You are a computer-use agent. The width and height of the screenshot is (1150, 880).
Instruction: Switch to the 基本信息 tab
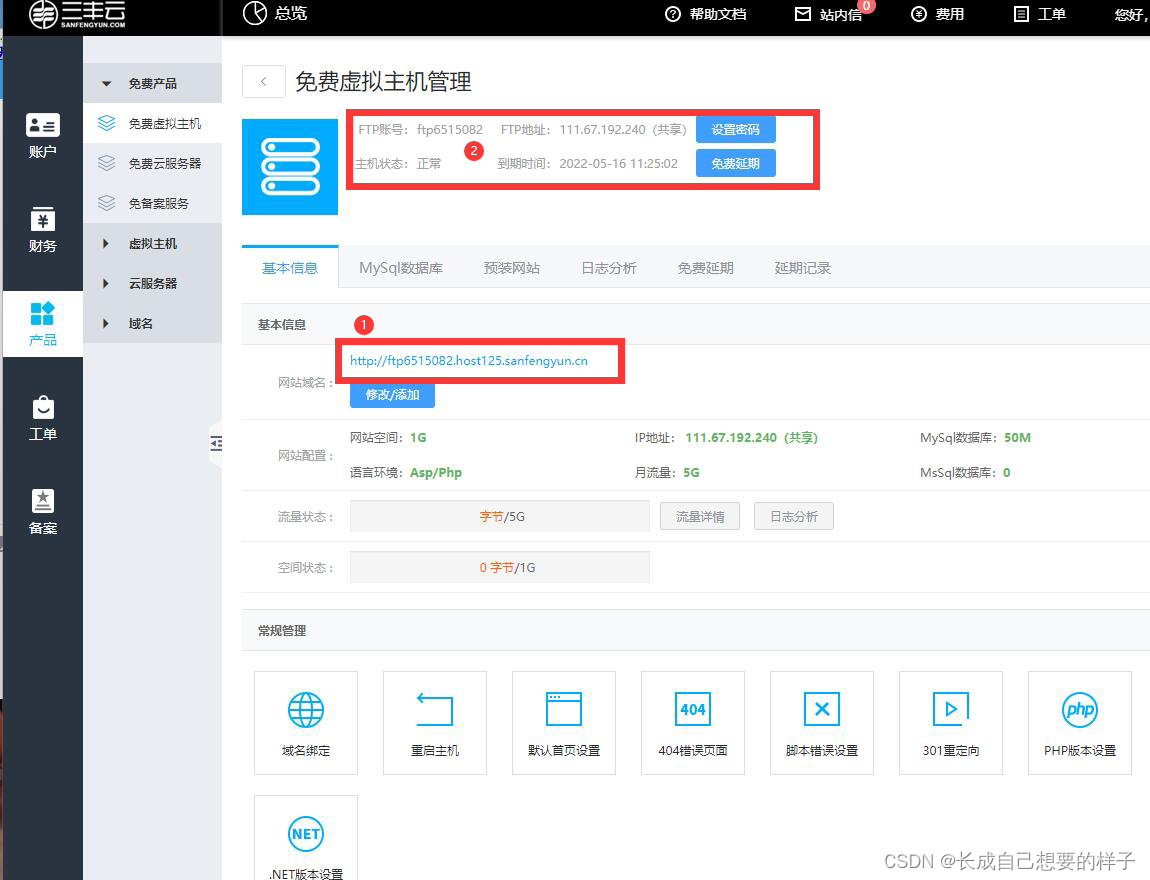click(x=290, y=268)
